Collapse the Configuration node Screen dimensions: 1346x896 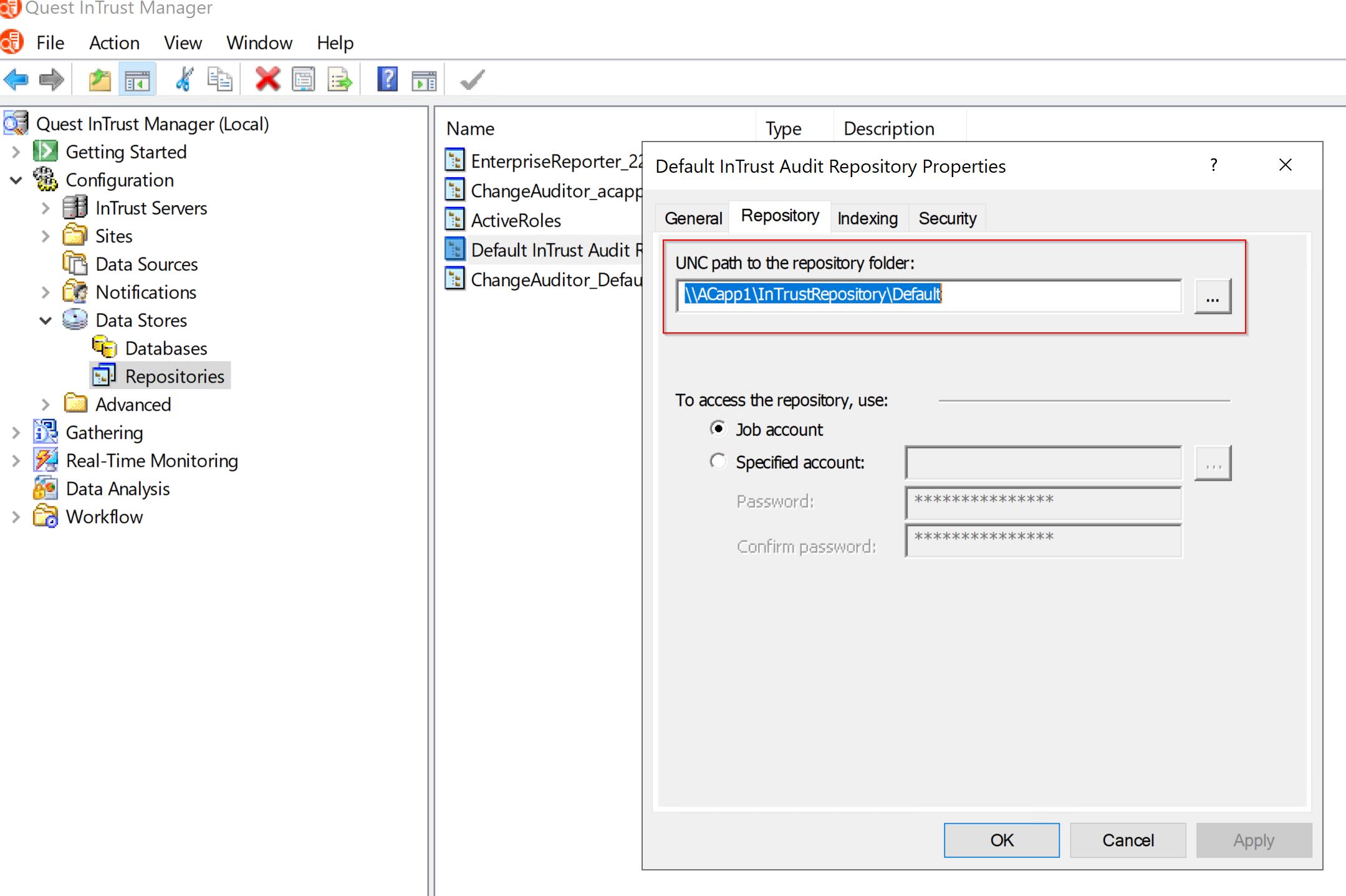16,180
